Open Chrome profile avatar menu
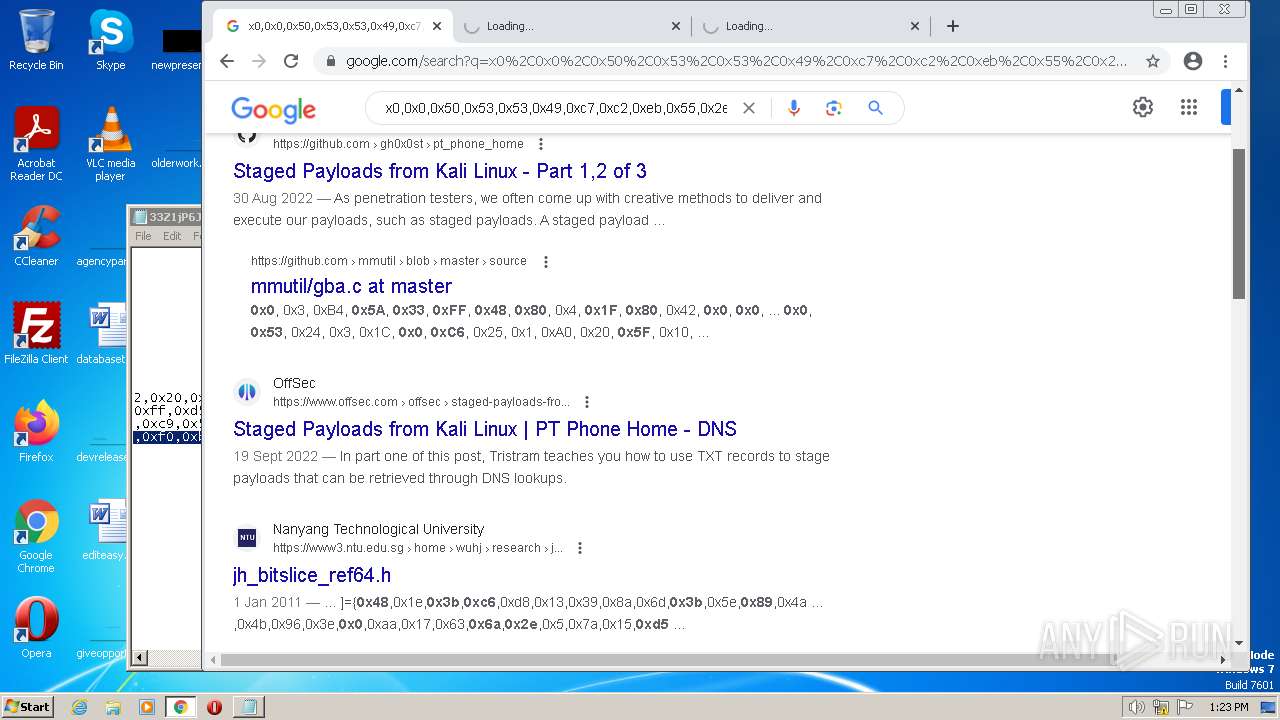The height and width of the screenshot is (720, 1280). pyautogui.click(x=1192, y=61)
